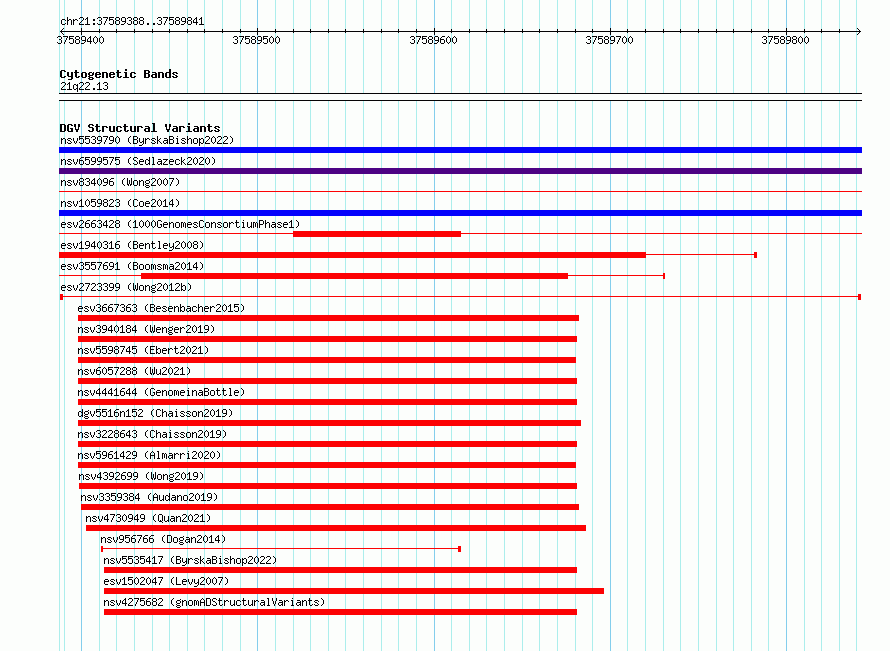Select the esv1502047 (Levy2007) label
The height and width of the screenshot is (651, 890).
pyautogui.click(x=166, y=581)
